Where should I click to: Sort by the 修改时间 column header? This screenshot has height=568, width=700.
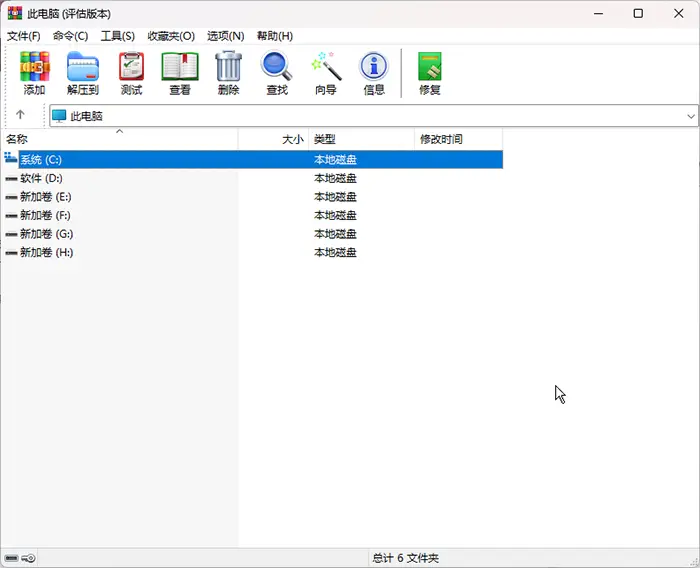pos(458,139)
